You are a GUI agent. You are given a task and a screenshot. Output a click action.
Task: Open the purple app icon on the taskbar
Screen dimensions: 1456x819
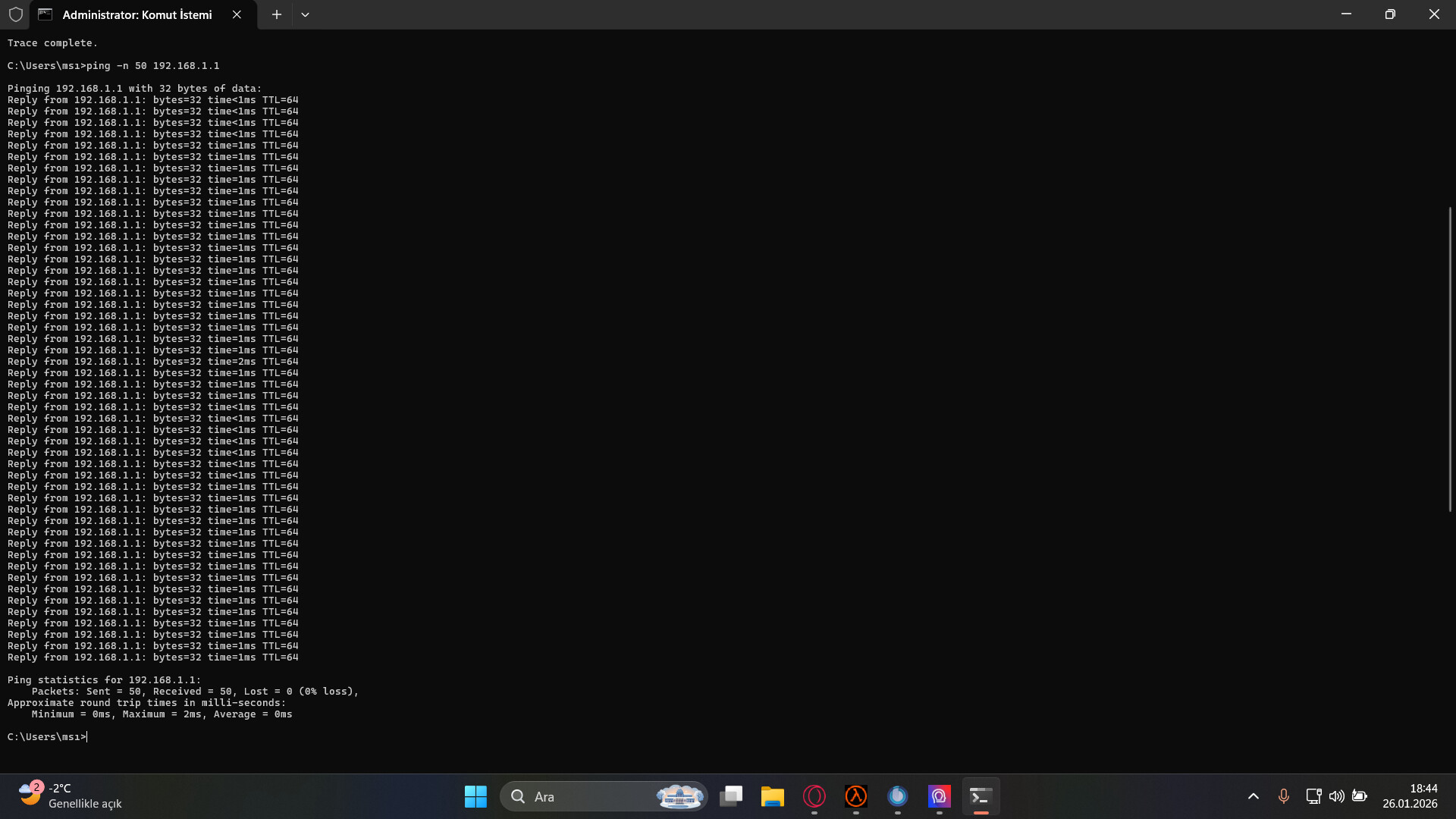[940, 796]
